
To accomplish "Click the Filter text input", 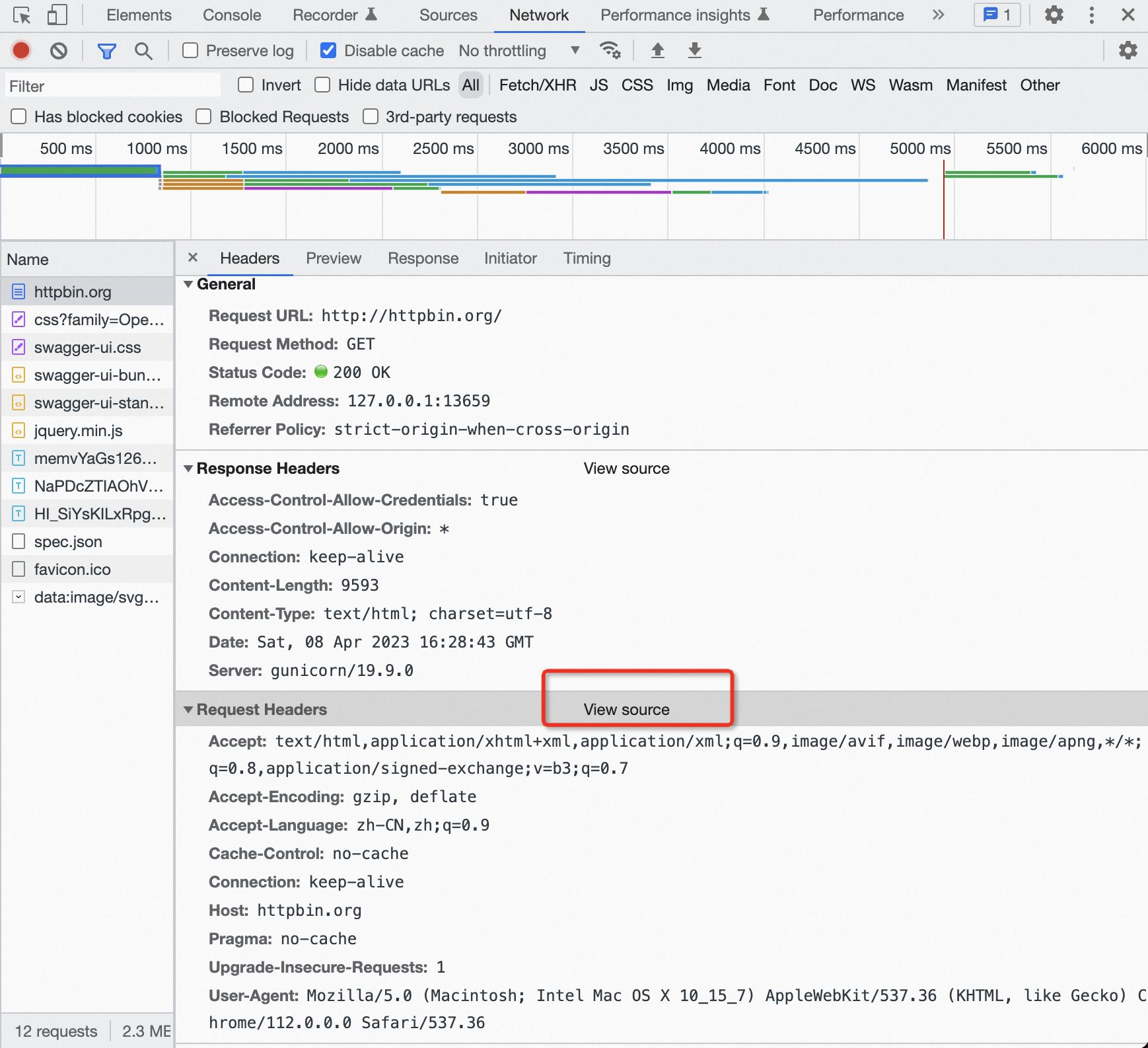I will (x=113, y=86).
